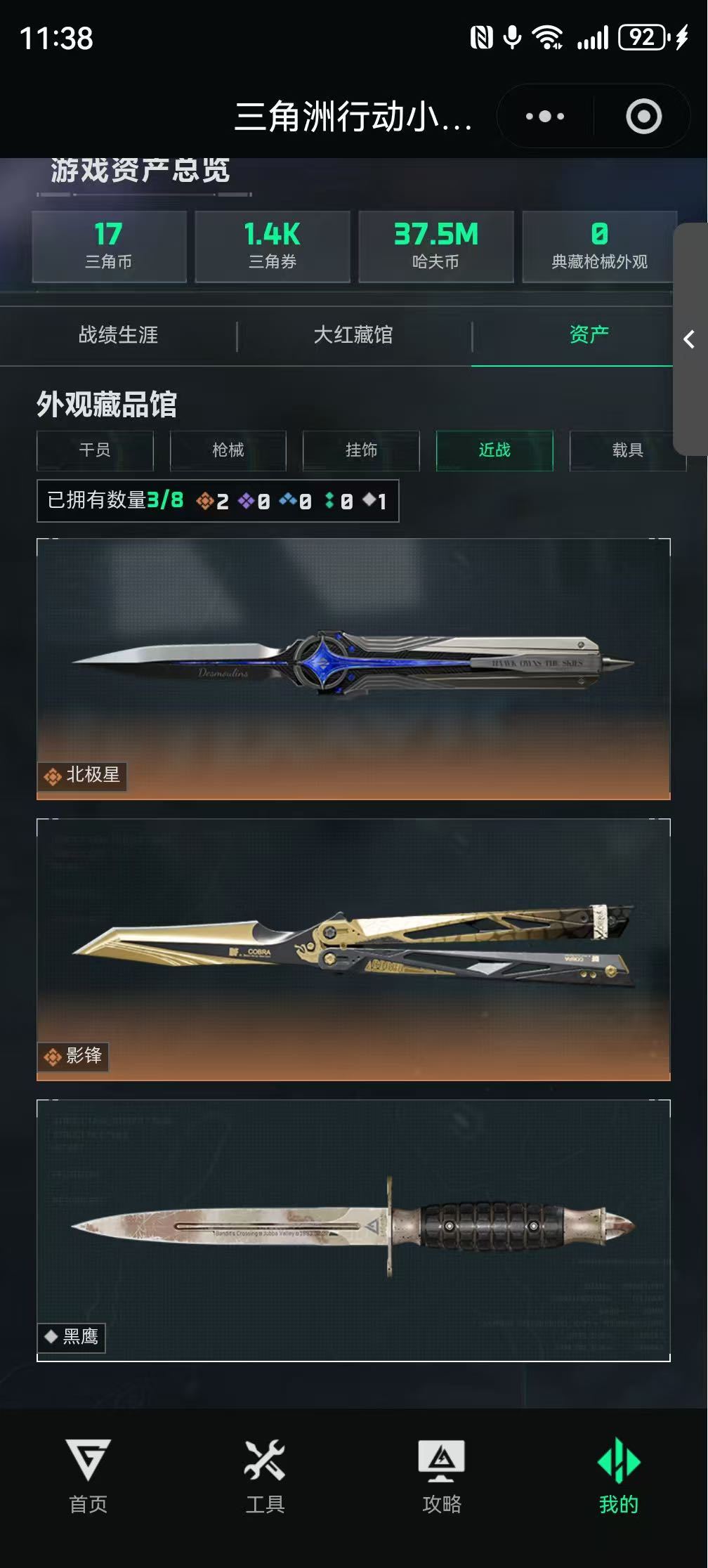The width and height of the screenshot is (708, 1568).
Task: Filter collection by 挂饰
Action: (361, 450)
